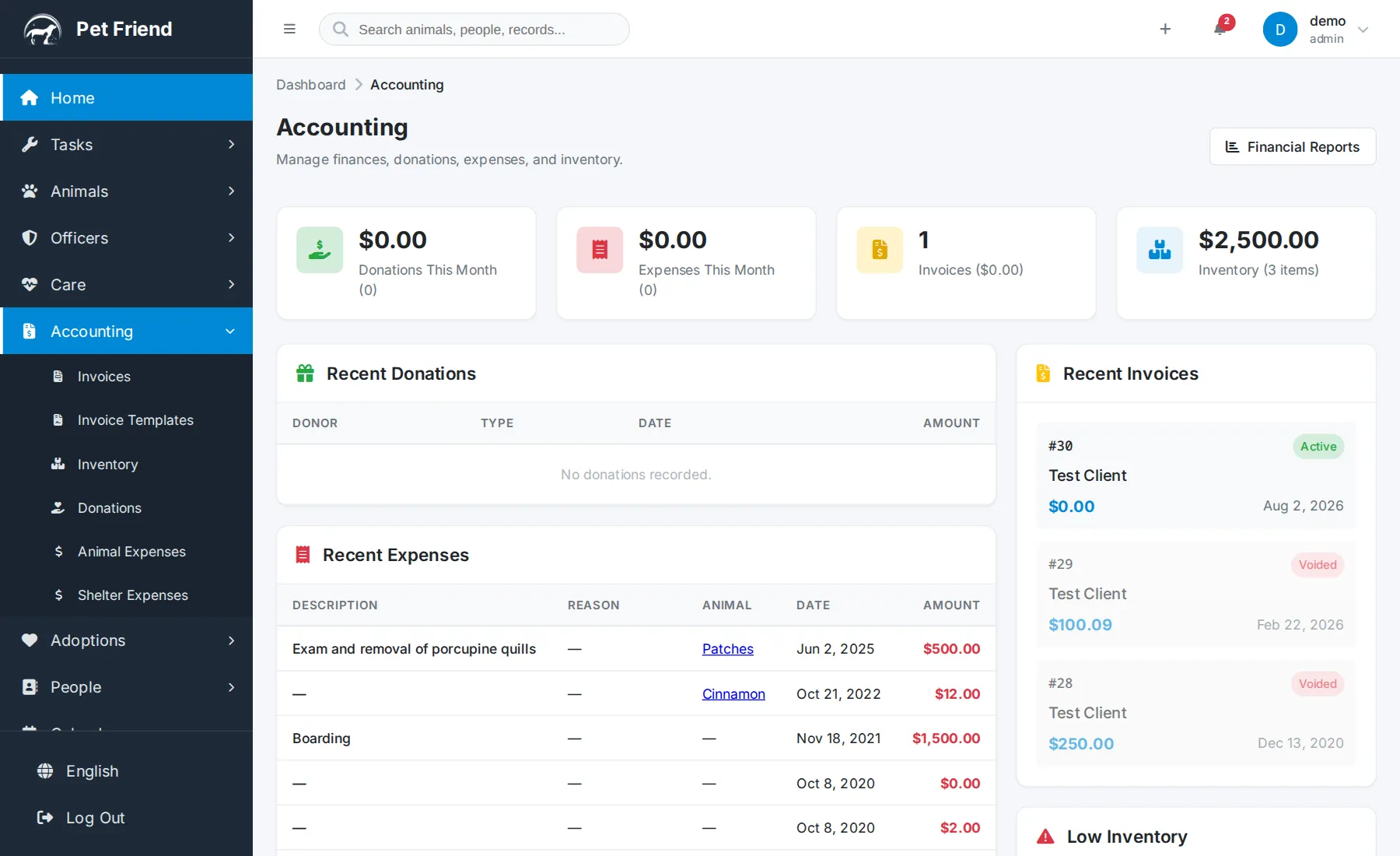Go to Shelter Expenses

point(133,595)
